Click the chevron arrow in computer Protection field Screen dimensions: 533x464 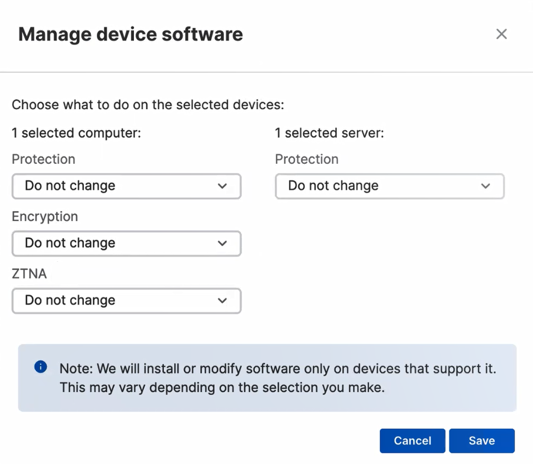point(222,186)
